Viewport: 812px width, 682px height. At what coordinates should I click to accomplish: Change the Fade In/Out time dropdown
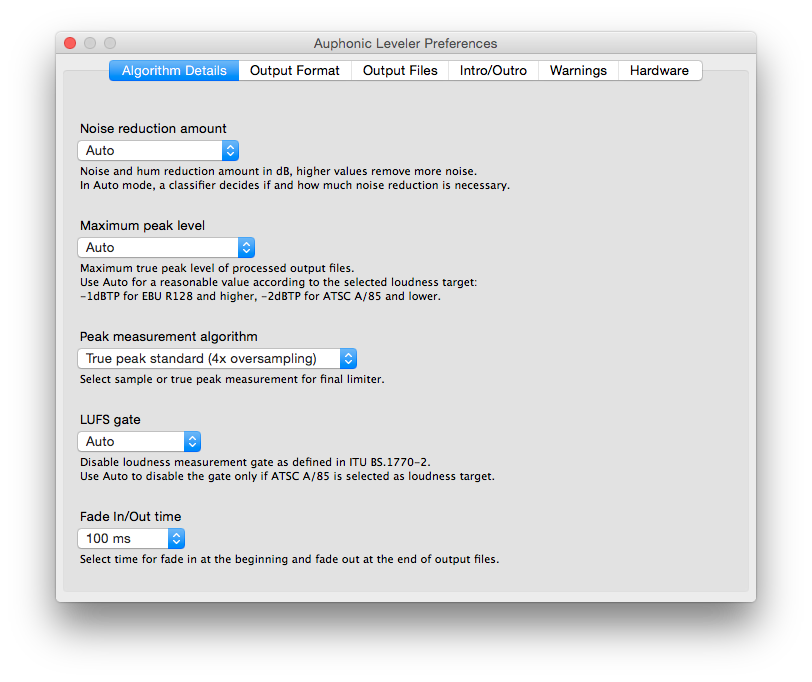point(131,539)
